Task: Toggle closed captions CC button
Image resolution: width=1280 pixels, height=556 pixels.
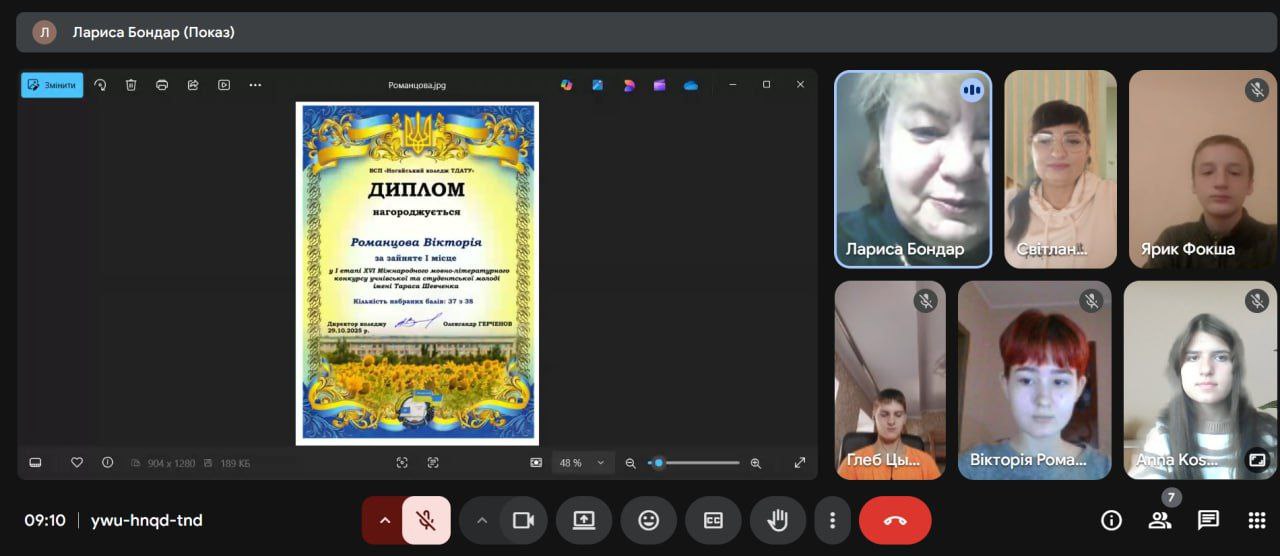Action: tap(713, 520)
